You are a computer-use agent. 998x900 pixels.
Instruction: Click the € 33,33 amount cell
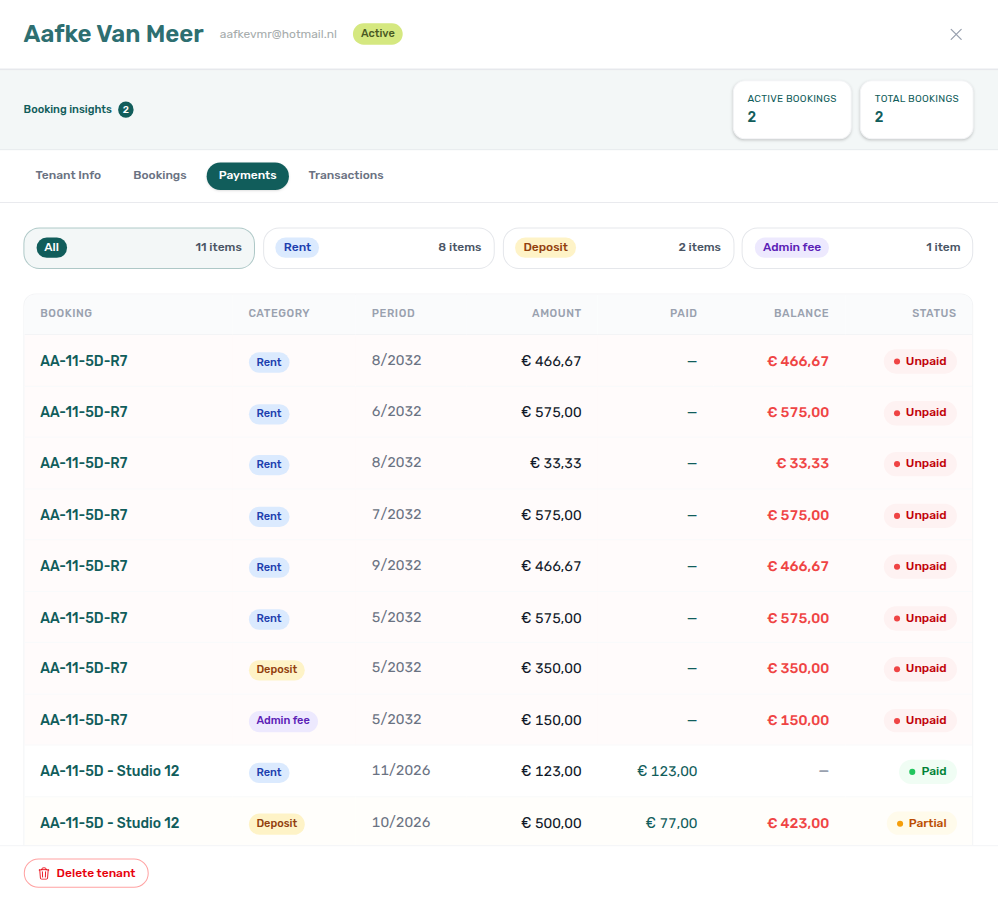(556, 463)
